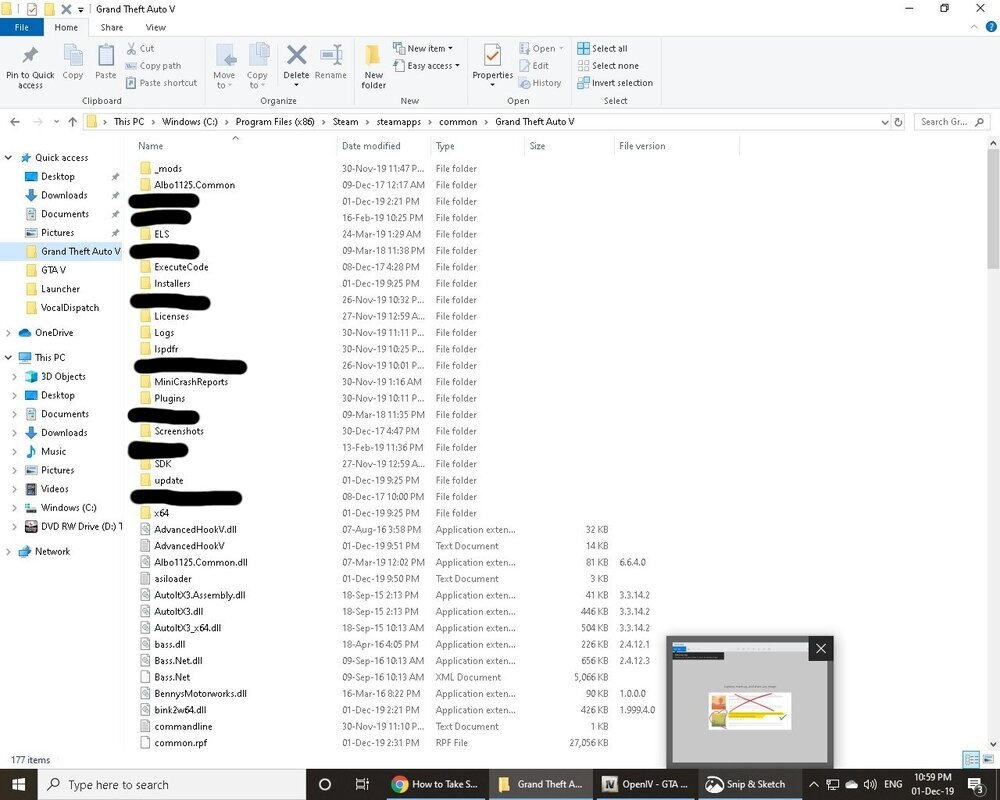Click Select all in ribbon

pyautogui.click(x=603, y=48)
